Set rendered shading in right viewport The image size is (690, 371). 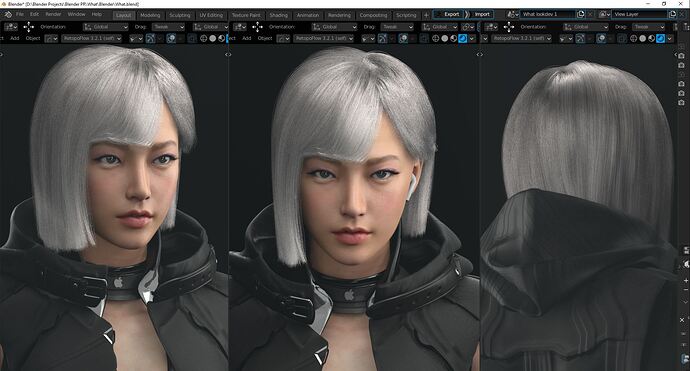click(661, 38)
